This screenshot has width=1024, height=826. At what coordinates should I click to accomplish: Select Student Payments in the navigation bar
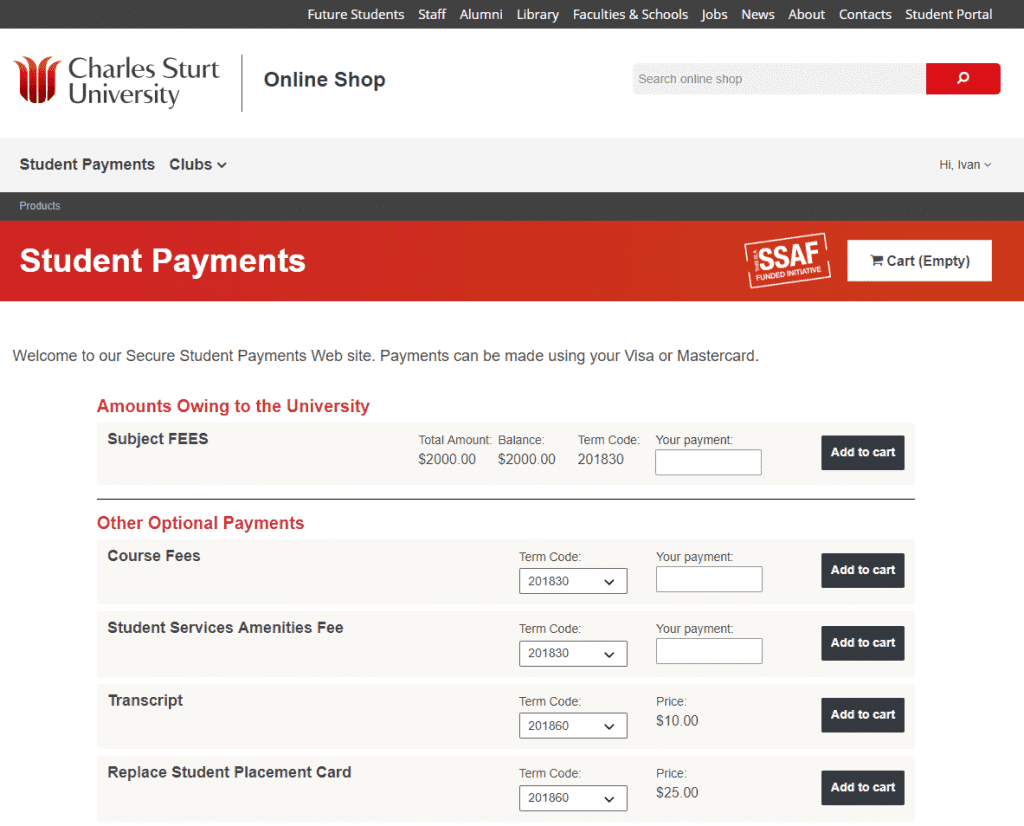[x=86, y=164]
